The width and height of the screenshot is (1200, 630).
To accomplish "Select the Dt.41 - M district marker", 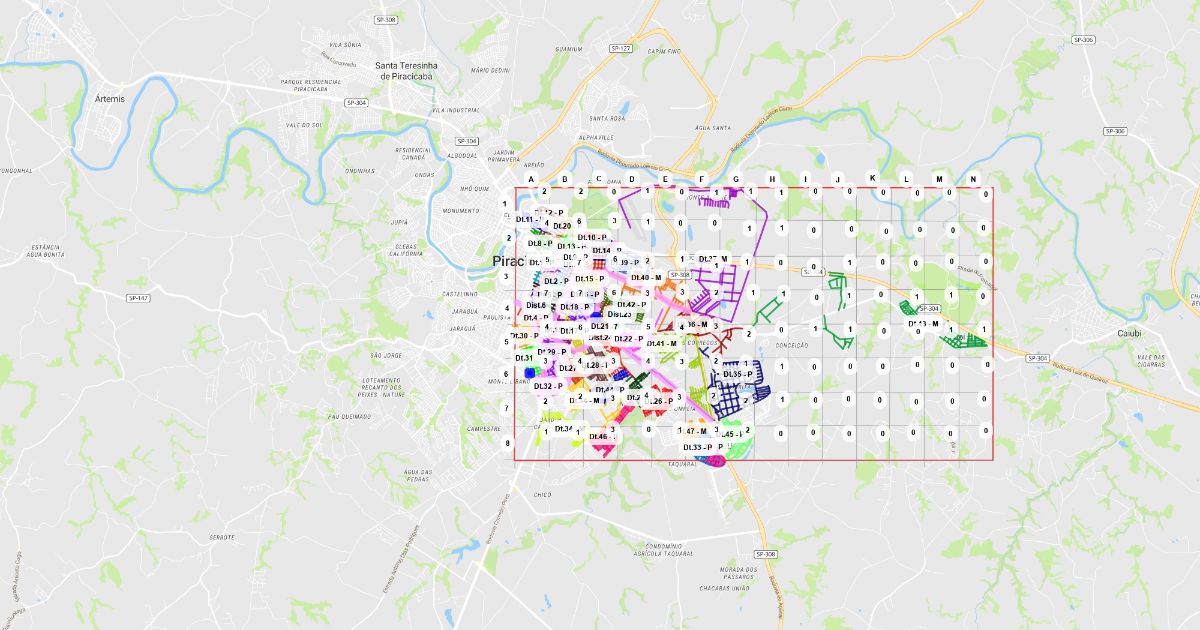I will tap(661, 343).
